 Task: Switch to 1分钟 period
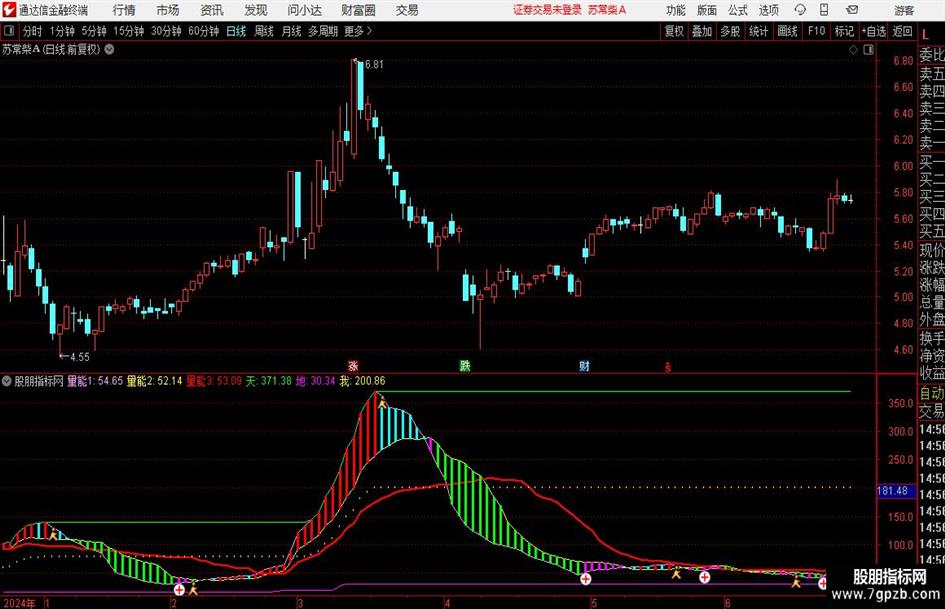[x=61, y=31]
